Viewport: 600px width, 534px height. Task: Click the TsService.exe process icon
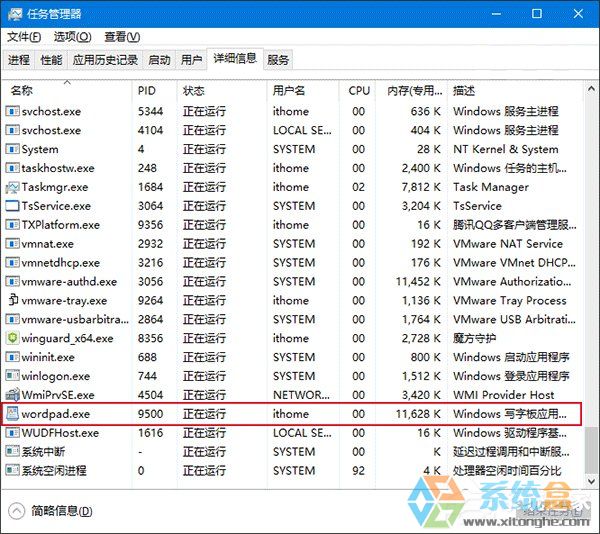pos(12,206)
